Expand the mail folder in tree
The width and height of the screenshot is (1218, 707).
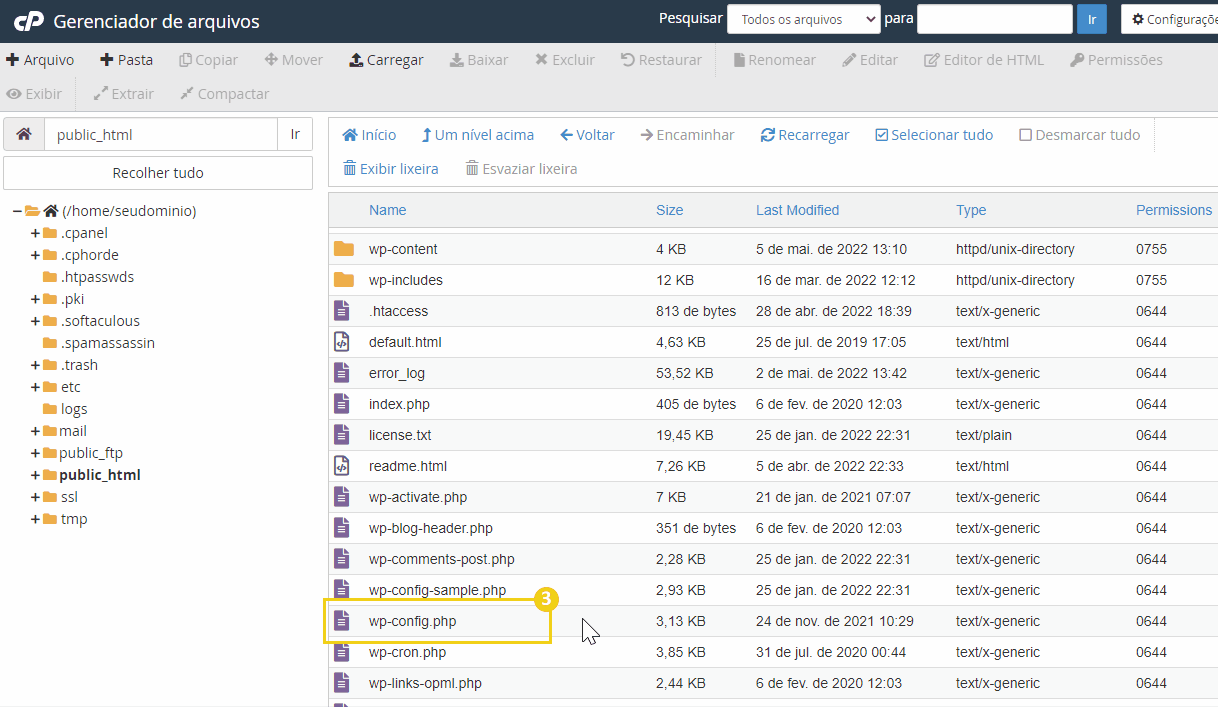[35, 431]
